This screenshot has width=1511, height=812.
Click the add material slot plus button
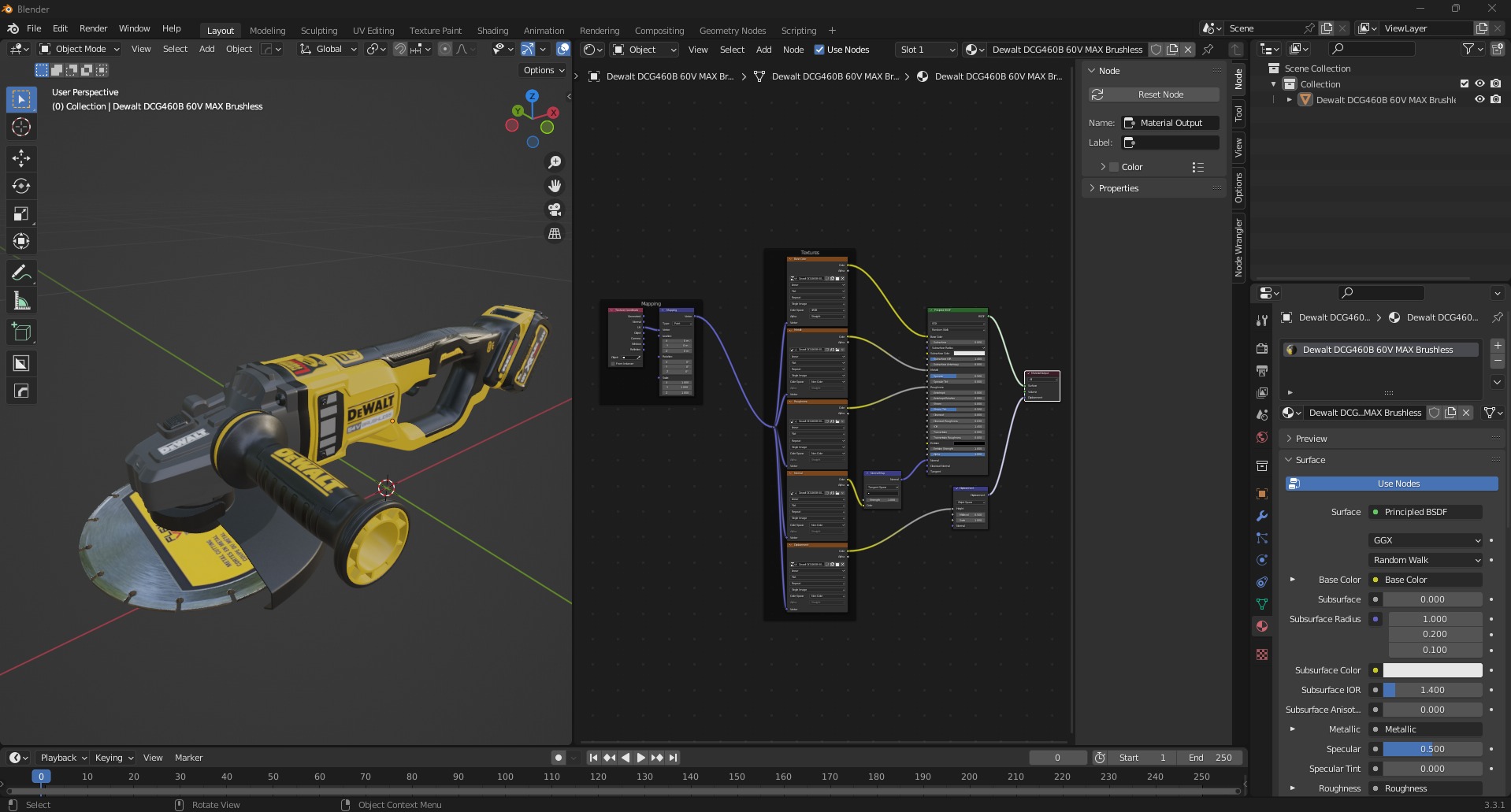click(1498, 346)
